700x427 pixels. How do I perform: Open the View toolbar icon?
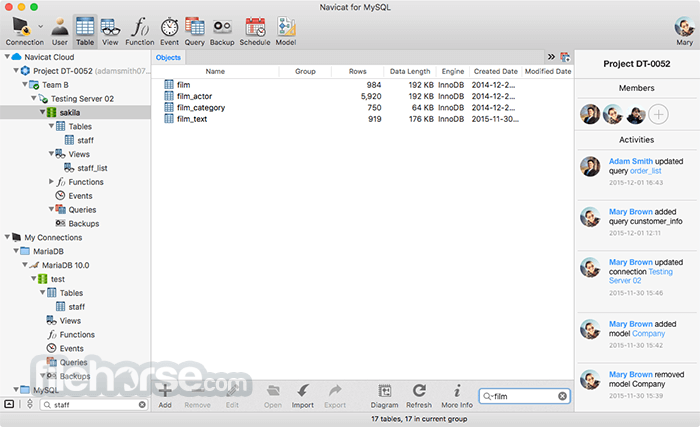point(110,30)
